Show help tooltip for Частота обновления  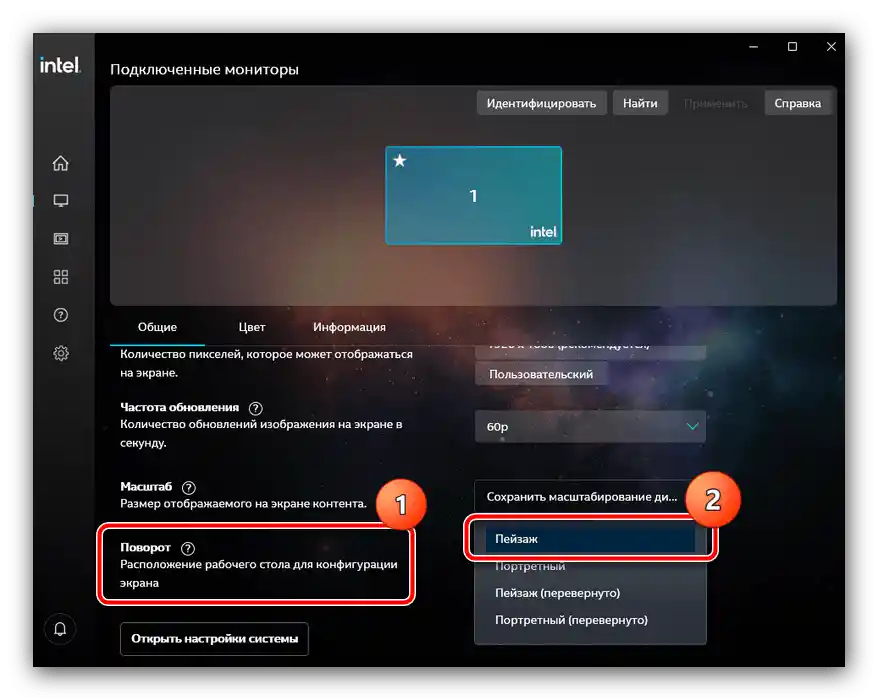point(255,408)
